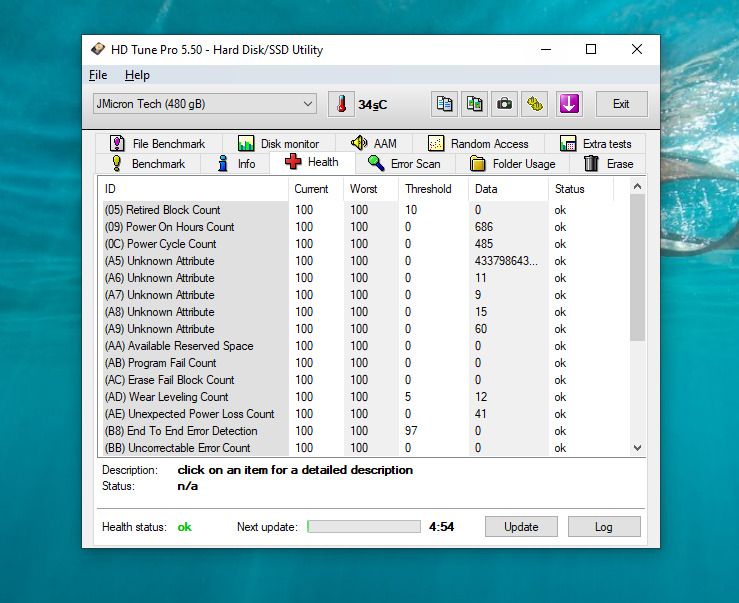Open the Error Scan tab
Image resolution: width=739 pixels, height=603 pixels.
click(404, 164)
